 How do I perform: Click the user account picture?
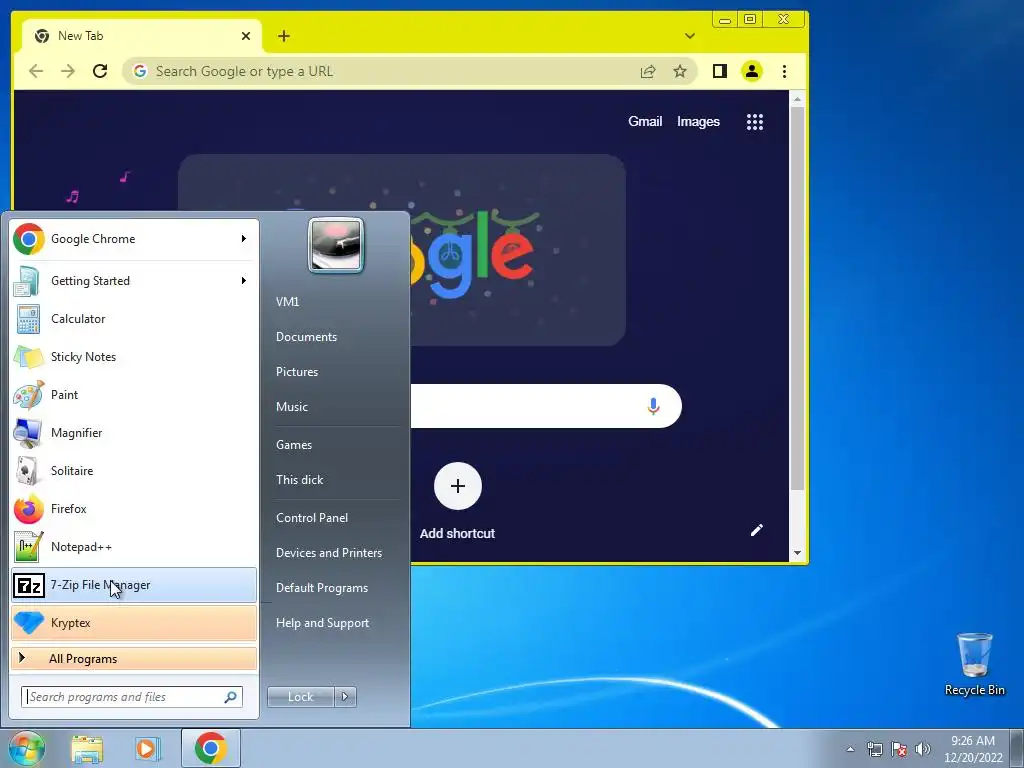(336, 245)
